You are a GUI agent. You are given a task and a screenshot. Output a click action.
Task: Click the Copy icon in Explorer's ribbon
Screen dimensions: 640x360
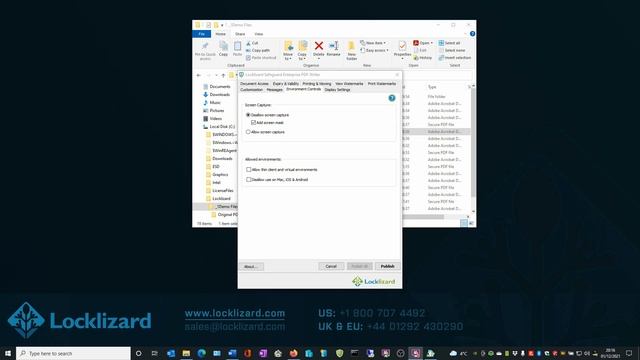coord(223,46)
